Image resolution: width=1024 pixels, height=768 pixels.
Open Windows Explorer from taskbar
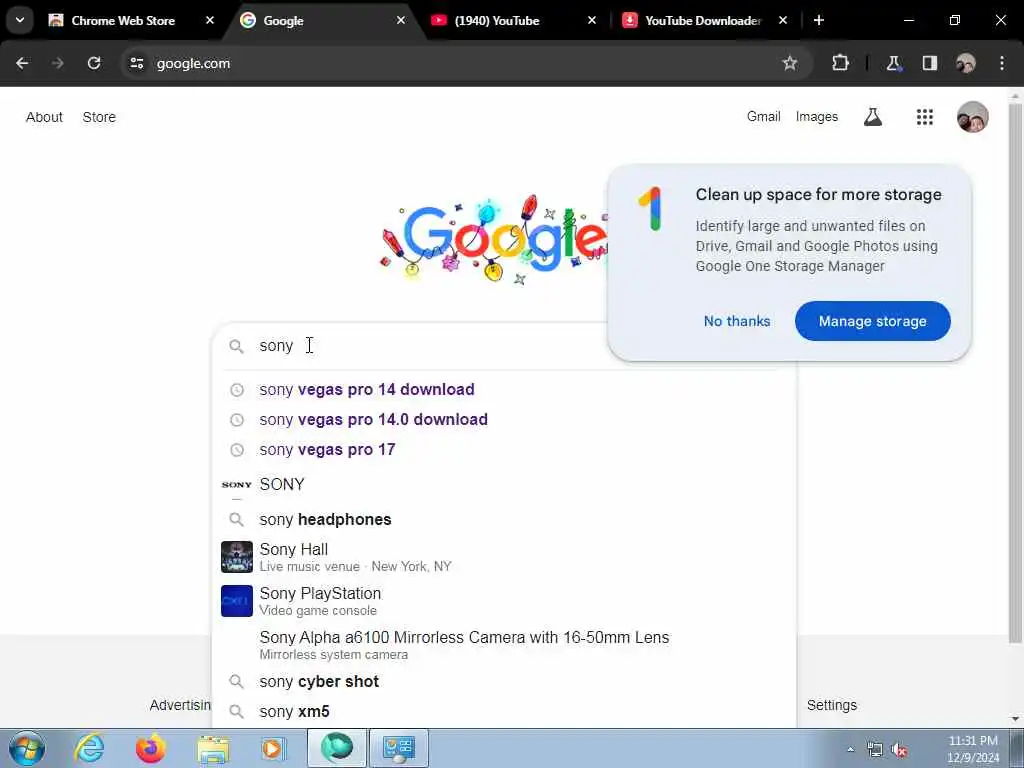coord(213,748)
